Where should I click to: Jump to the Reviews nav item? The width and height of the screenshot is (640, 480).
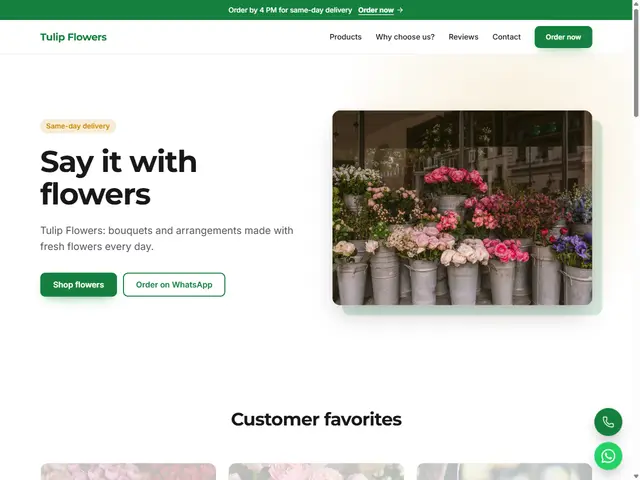coord(463,37)
